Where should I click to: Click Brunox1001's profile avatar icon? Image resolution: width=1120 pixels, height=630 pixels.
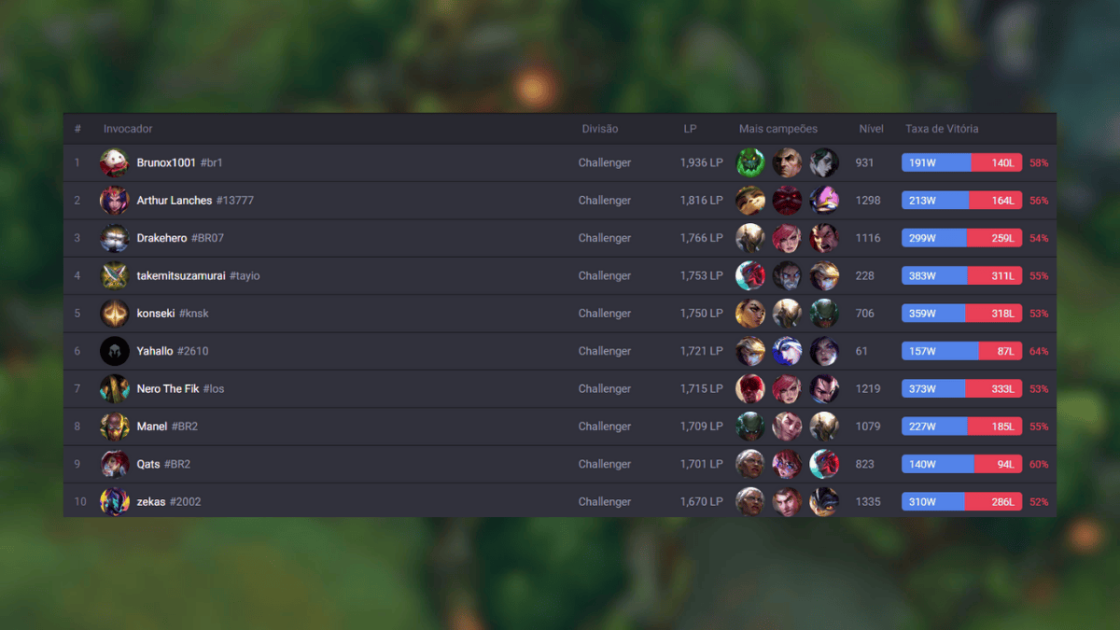(x=114, y=163)
